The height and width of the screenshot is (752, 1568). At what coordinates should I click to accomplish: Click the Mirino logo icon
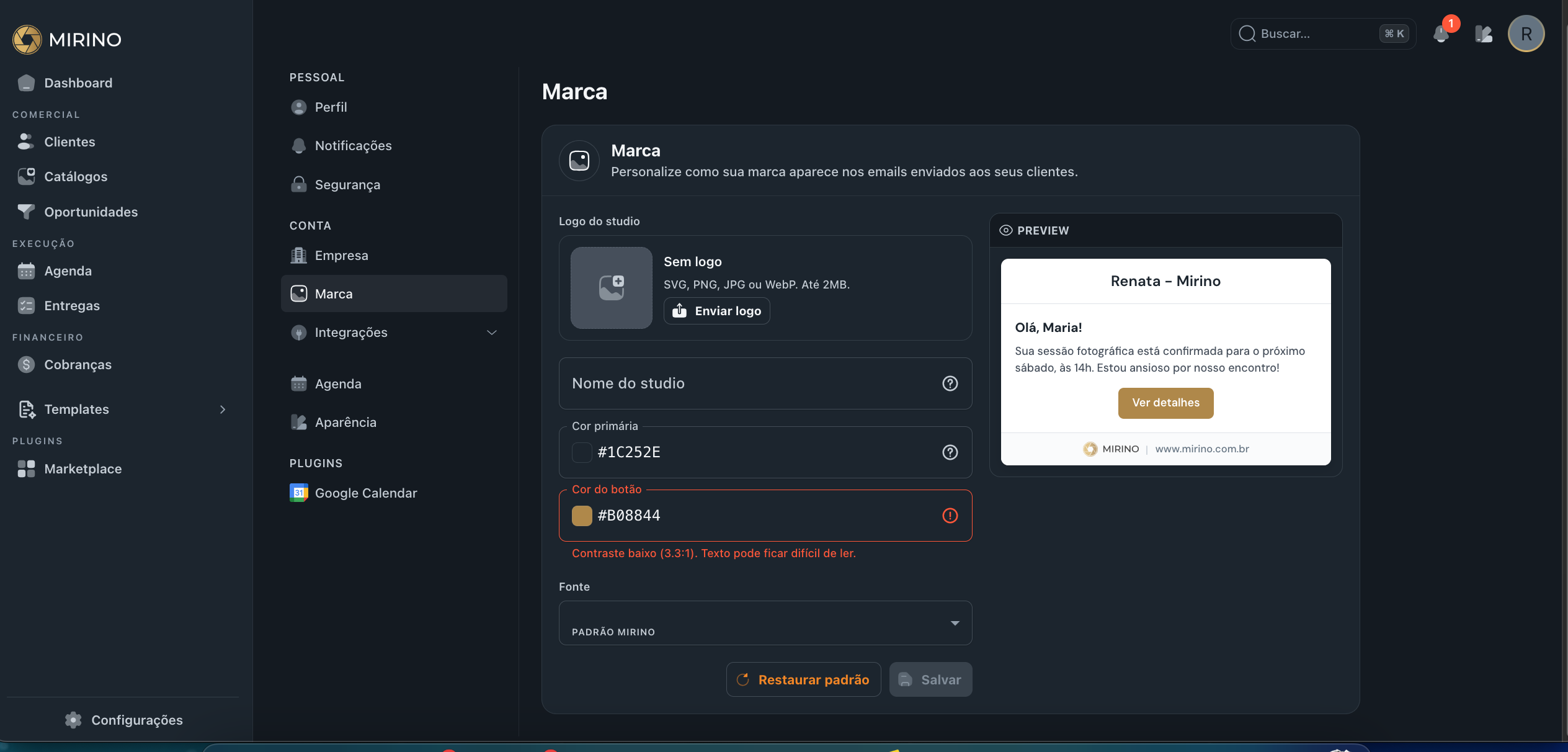27,39
